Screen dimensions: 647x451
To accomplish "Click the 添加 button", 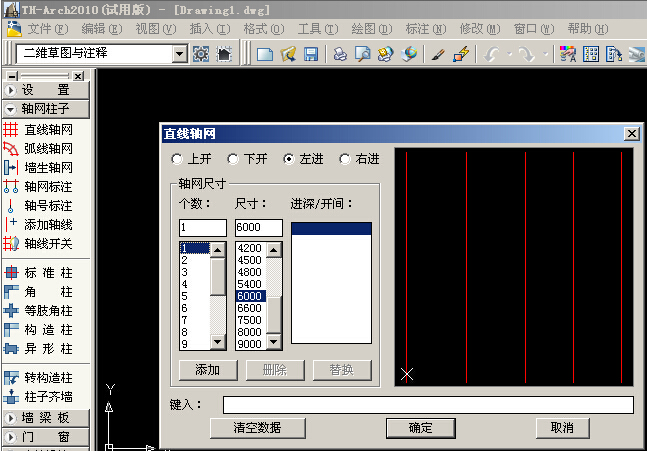I will [208, 370].
